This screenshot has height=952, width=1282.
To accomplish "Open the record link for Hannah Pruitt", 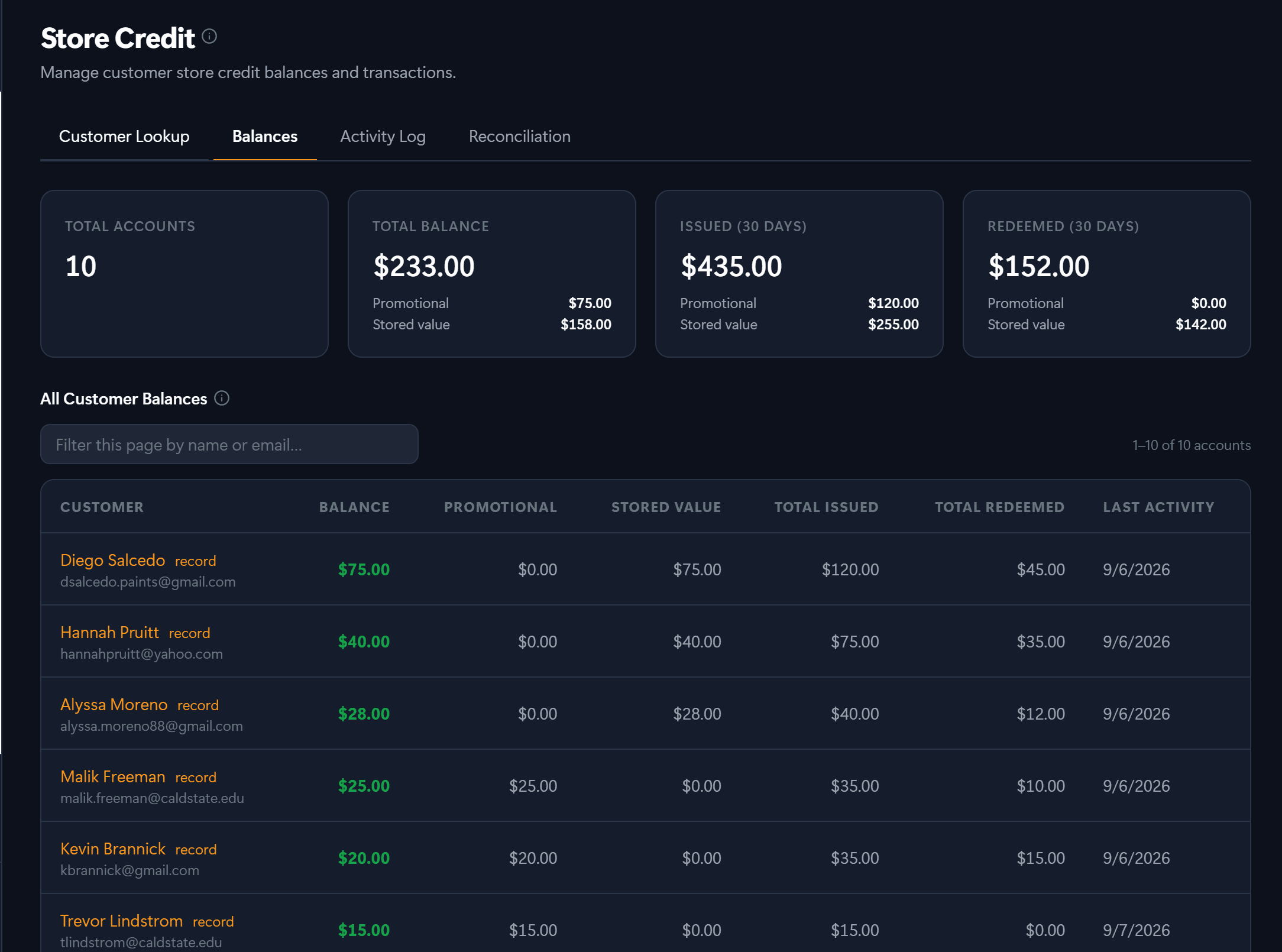I will point(189,633).
